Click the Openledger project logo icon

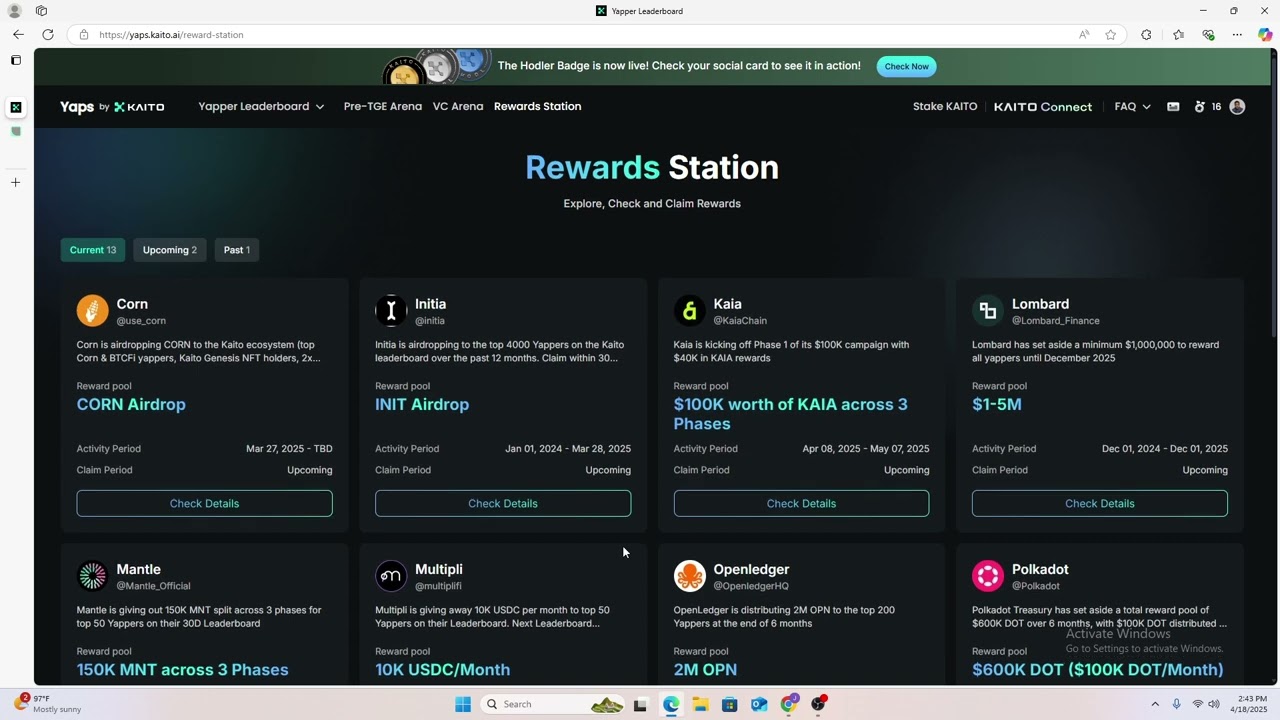689,576
